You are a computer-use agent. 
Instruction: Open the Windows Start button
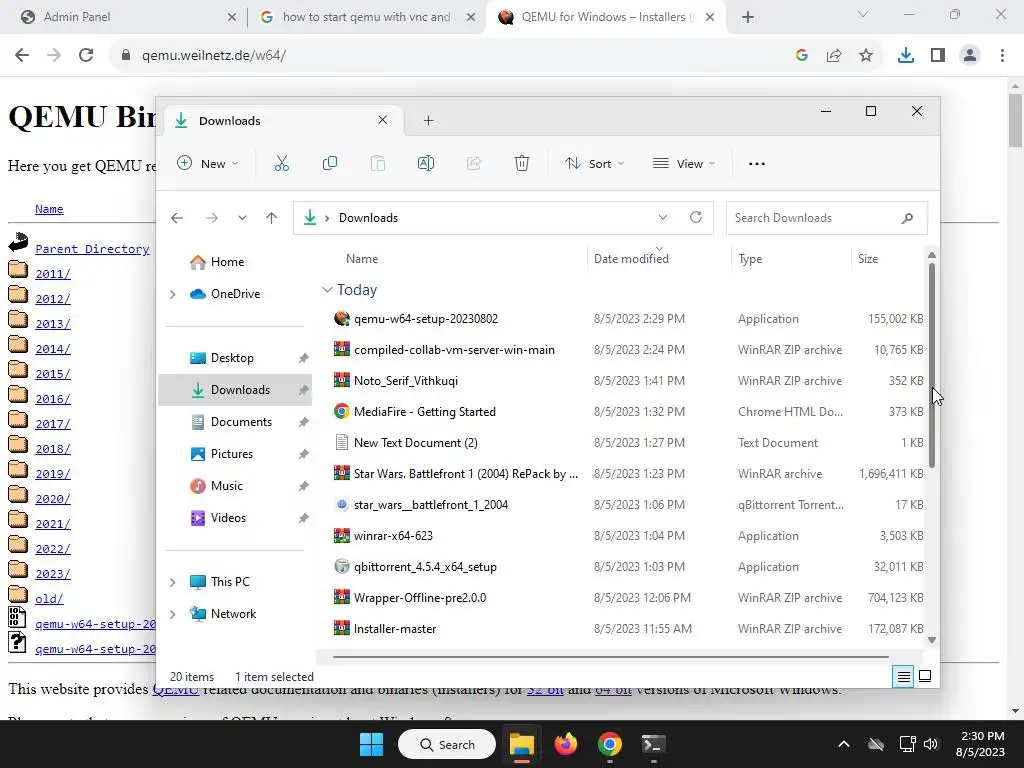tap(372, 744)
